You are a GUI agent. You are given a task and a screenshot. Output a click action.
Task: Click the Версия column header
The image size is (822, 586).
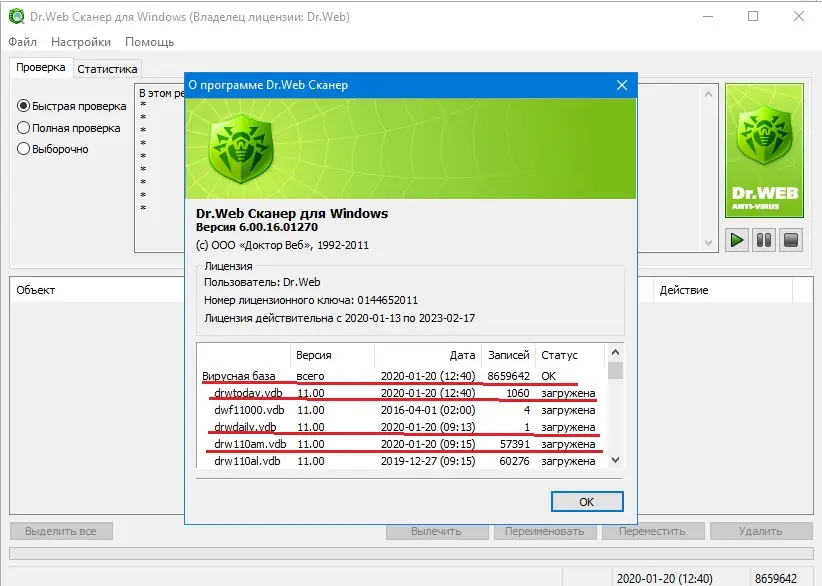pos(332,355)
